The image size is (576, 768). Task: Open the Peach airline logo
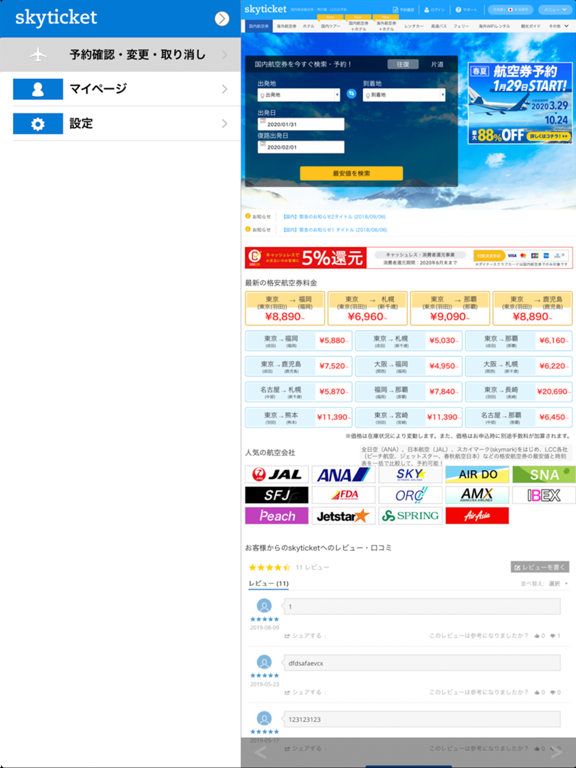[x=277, y=515]
